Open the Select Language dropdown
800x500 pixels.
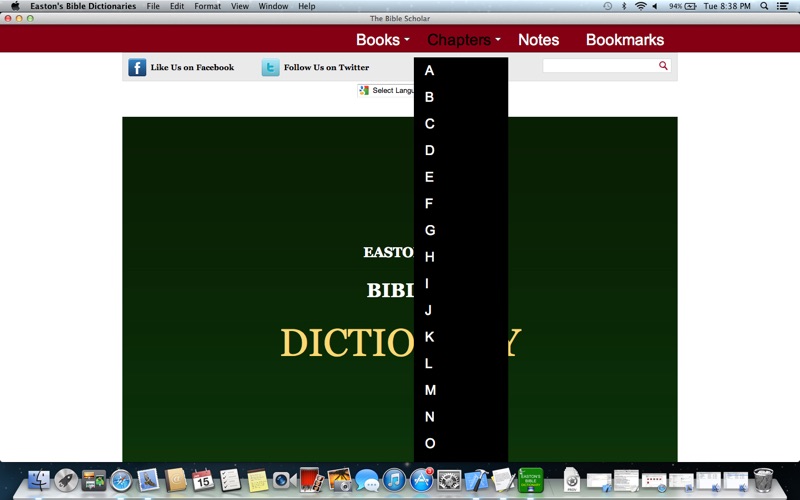[x=386, y=90]
